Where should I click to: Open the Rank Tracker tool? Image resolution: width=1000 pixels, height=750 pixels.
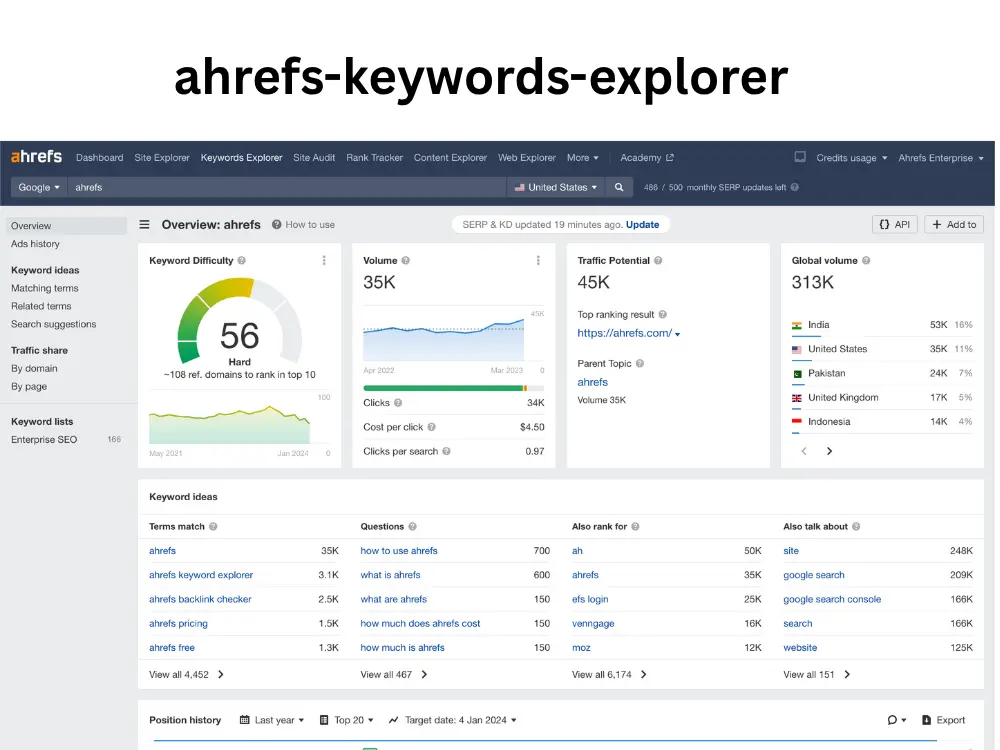[x=374, y=158]
